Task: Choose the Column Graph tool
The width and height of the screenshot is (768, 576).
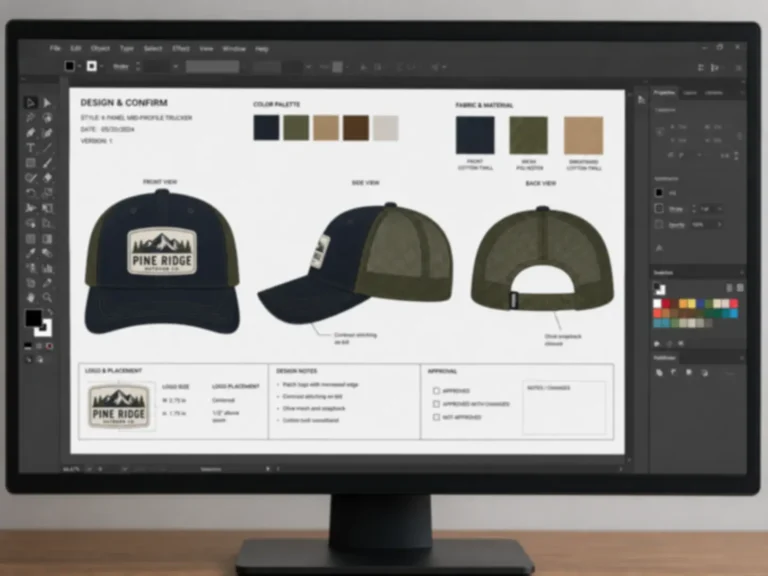Action: [47, 268]
